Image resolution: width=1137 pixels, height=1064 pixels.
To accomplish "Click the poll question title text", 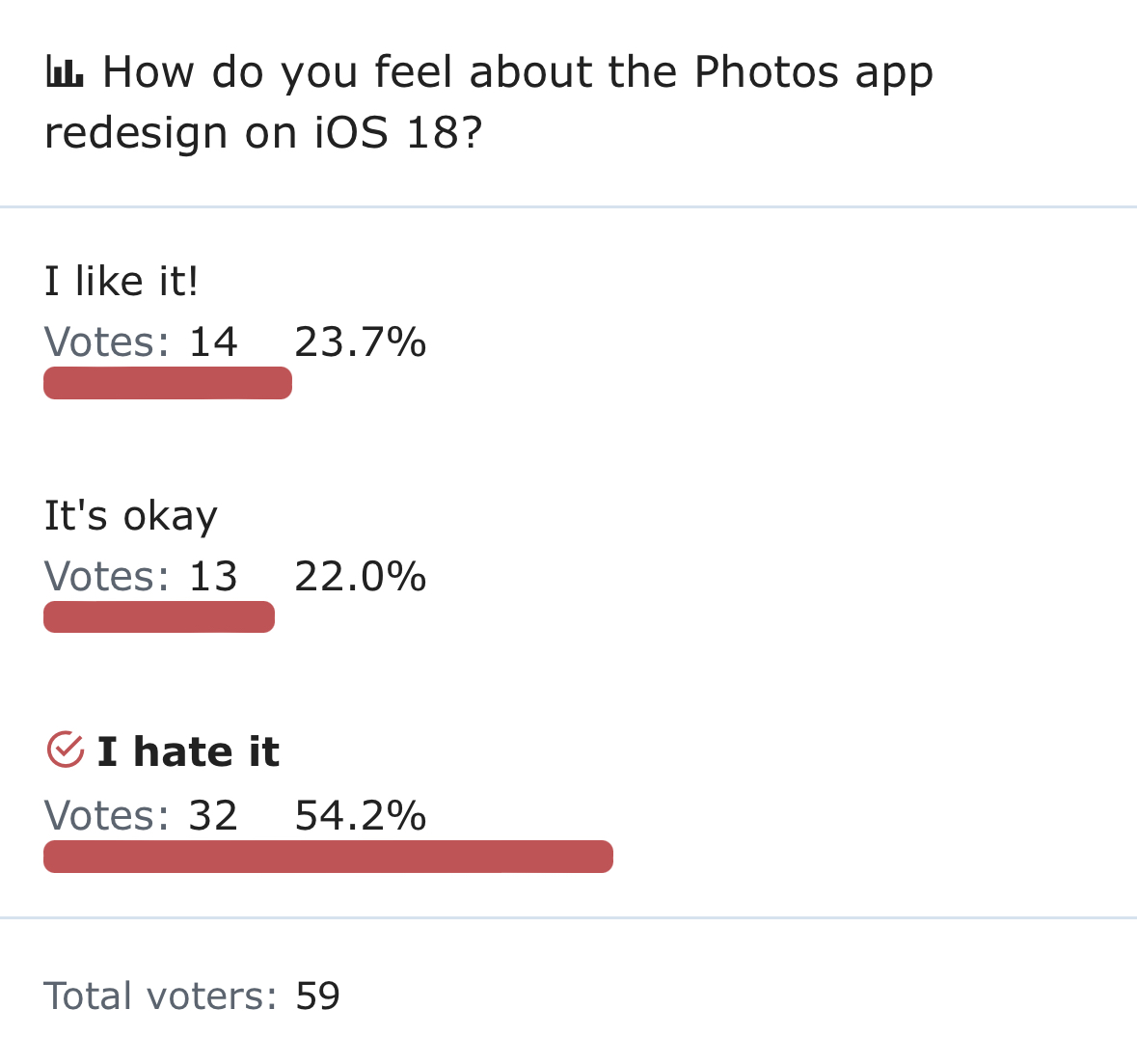I will pos(489,102).
